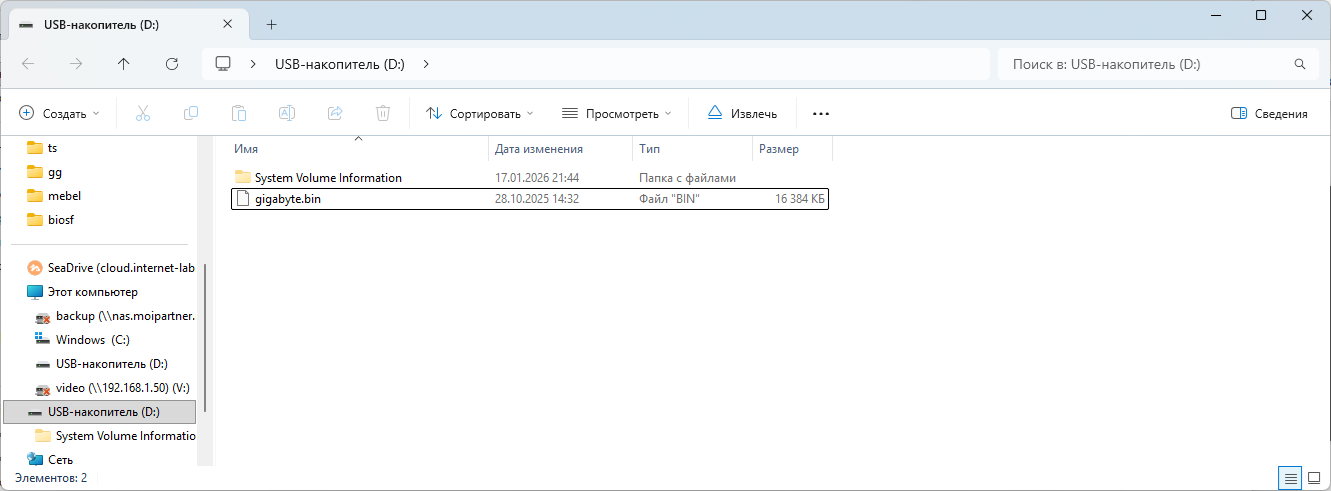Toggle the Сведения details pane

click(1269, 114)
